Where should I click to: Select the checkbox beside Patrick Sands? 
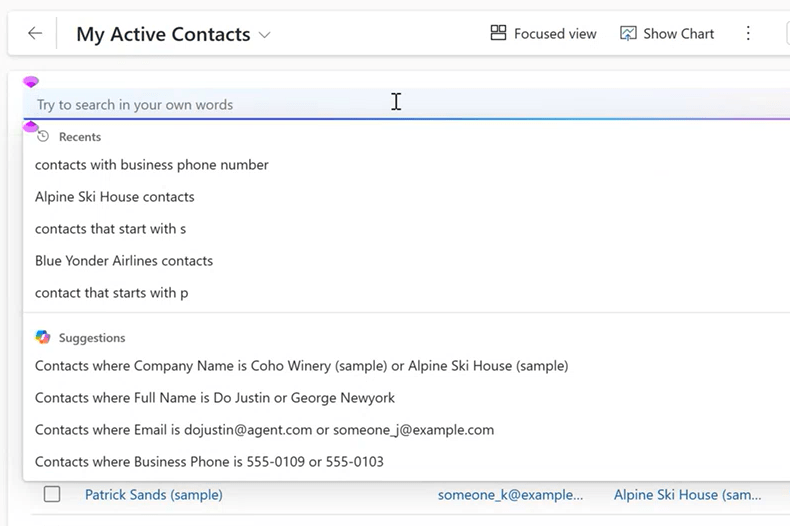coord(52,494)
